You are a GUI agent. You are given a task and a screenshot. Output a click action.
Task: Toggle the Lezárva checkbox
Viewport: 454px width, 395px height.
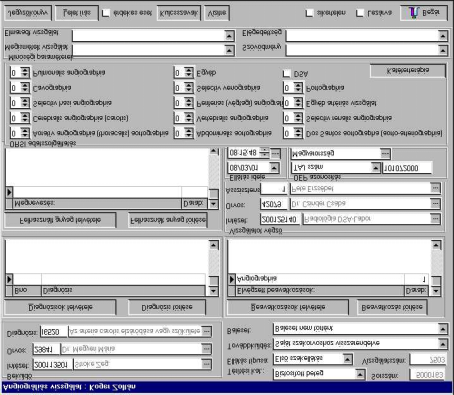point(360,13)
